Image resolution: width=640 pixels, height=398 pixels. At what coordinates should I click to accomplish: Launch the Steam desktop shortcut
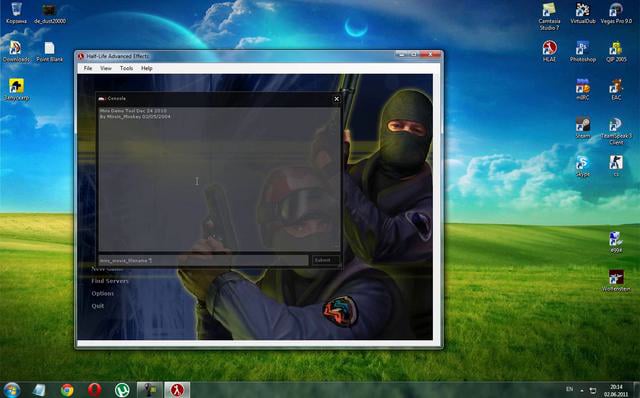coord(582,128)
